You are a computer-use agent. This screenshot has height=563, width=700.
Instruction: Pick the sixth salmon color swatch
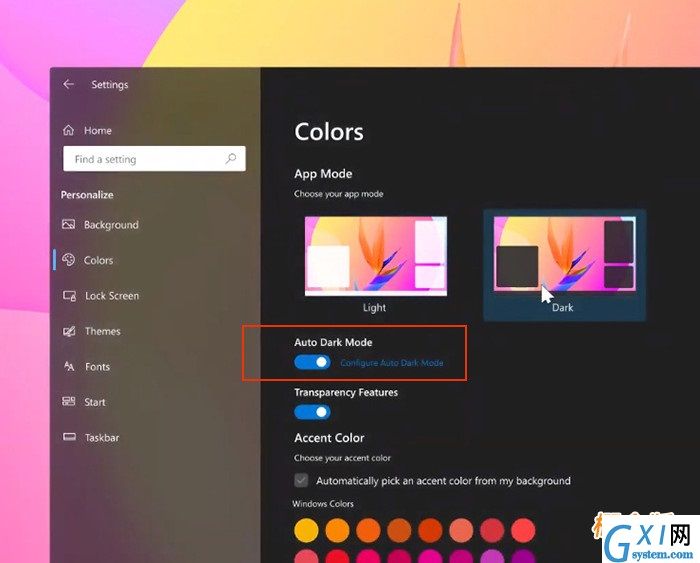click(x=461, y=530)
